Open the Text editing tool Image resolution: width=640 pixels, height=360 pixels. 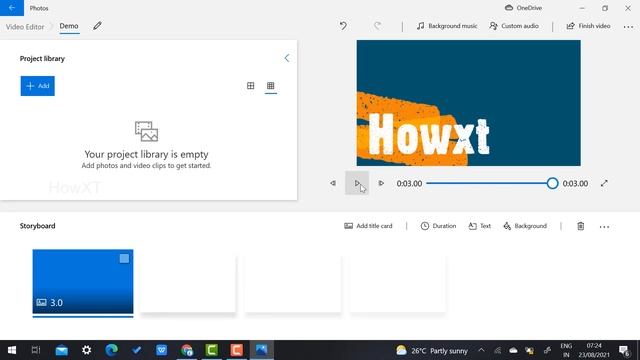click(x=480, y=226)
